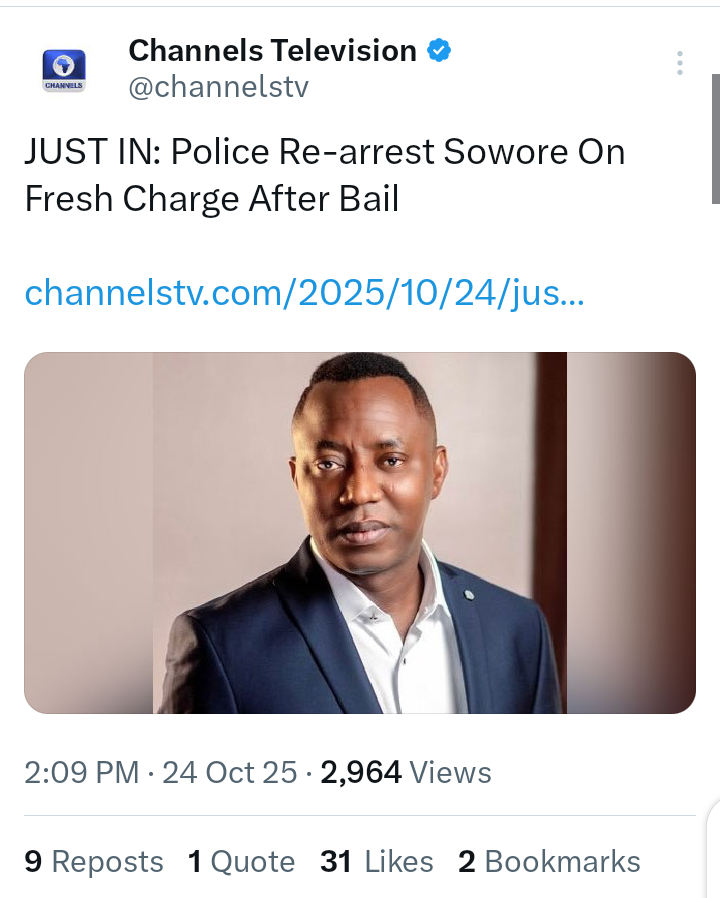Show the 9 Reposts list
Viewport: 720px width, 898px height.
click(94, 862)
